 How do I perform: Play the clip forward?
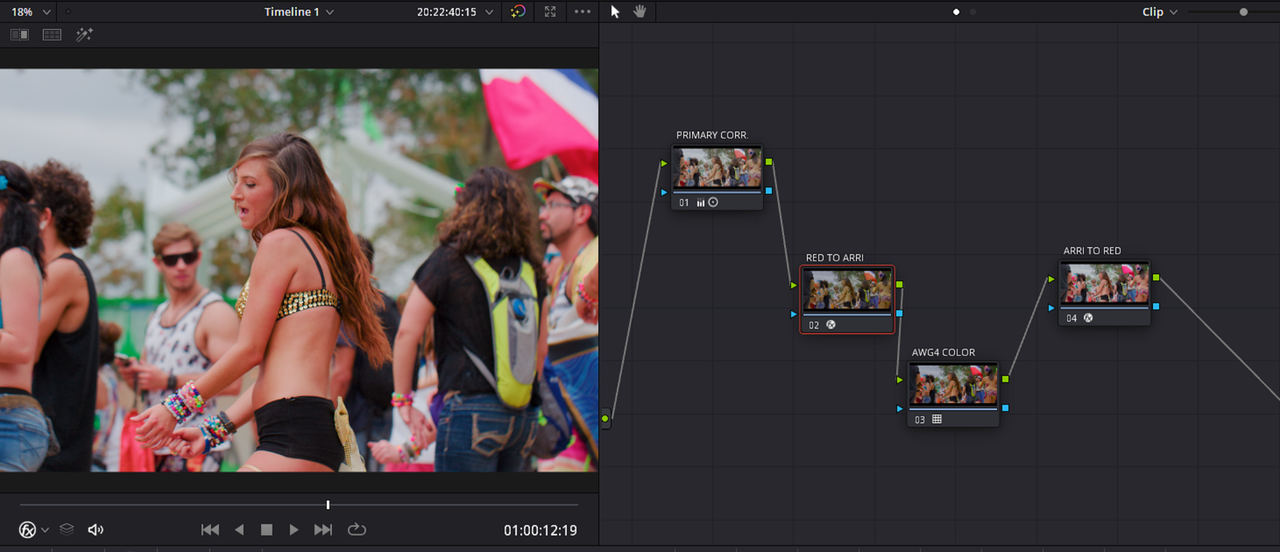pos(294,530)
